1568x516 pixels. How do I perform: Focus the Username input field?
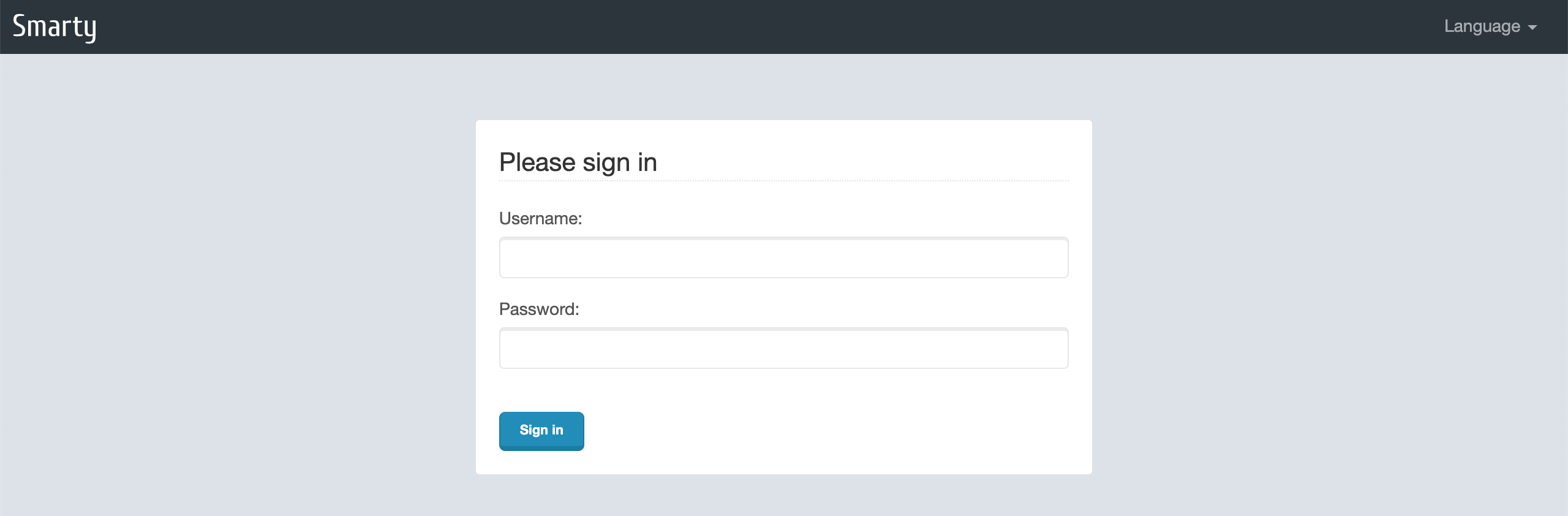(x=783, y=257)
